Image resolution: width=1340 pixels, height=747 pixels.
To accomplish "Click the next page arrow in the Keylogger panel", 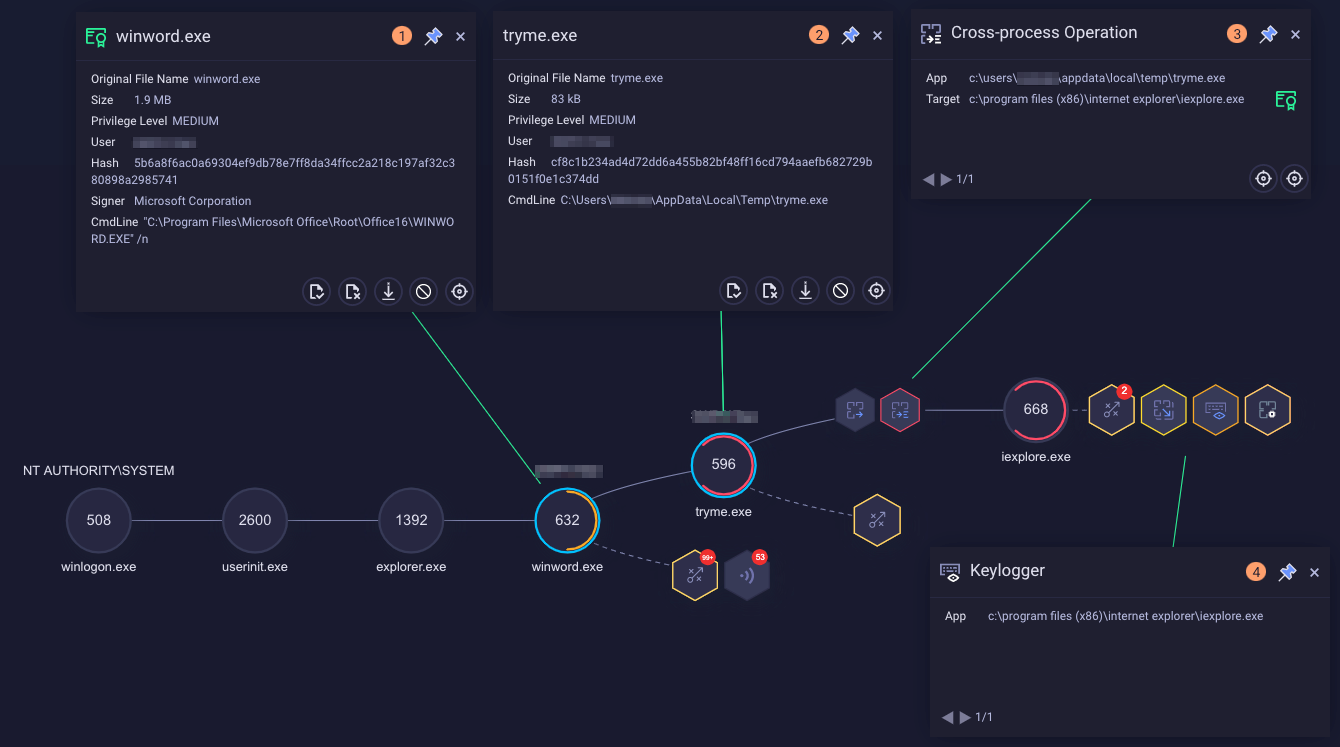I will (x=963, y=717).
